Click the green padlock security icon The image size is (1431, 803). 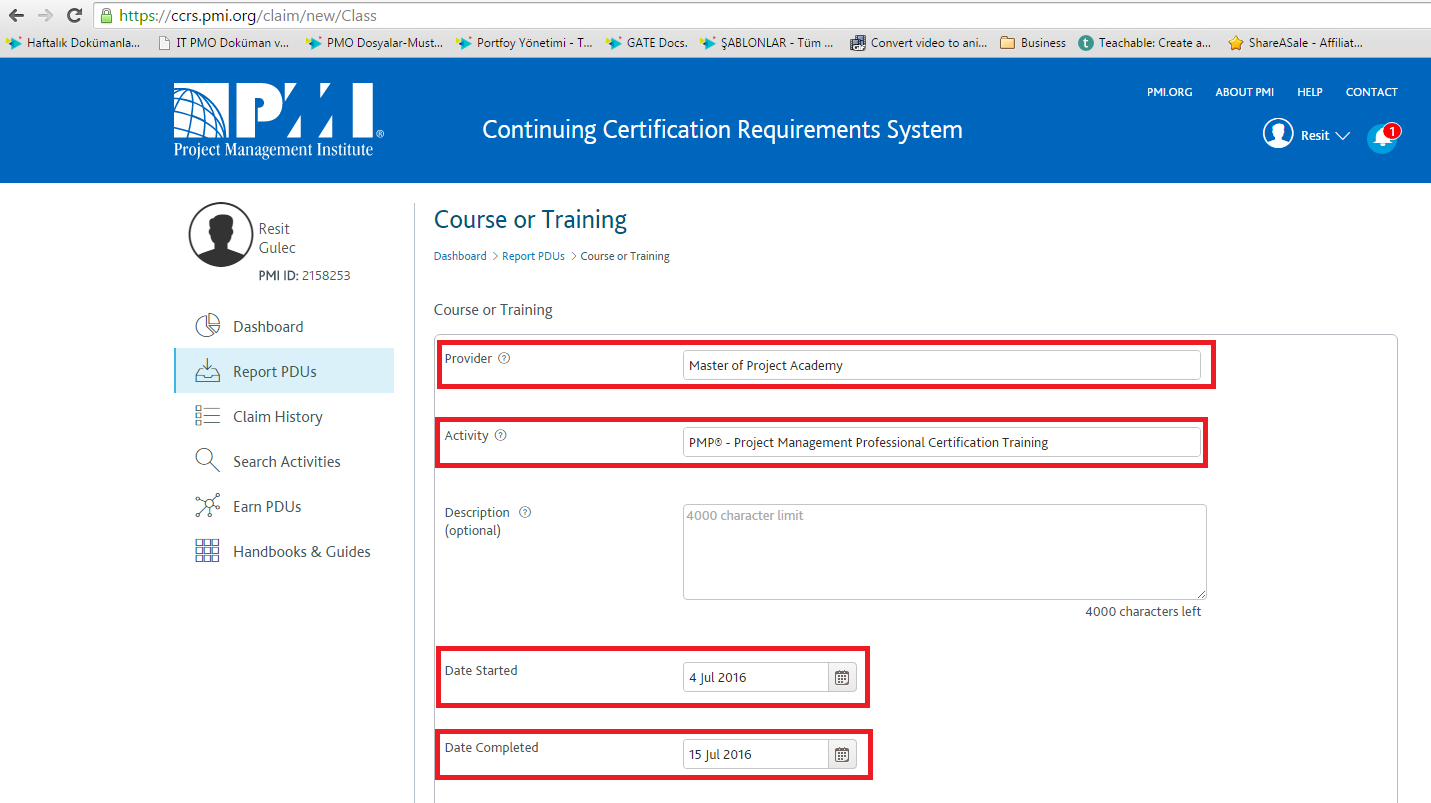tap(107, 16)
